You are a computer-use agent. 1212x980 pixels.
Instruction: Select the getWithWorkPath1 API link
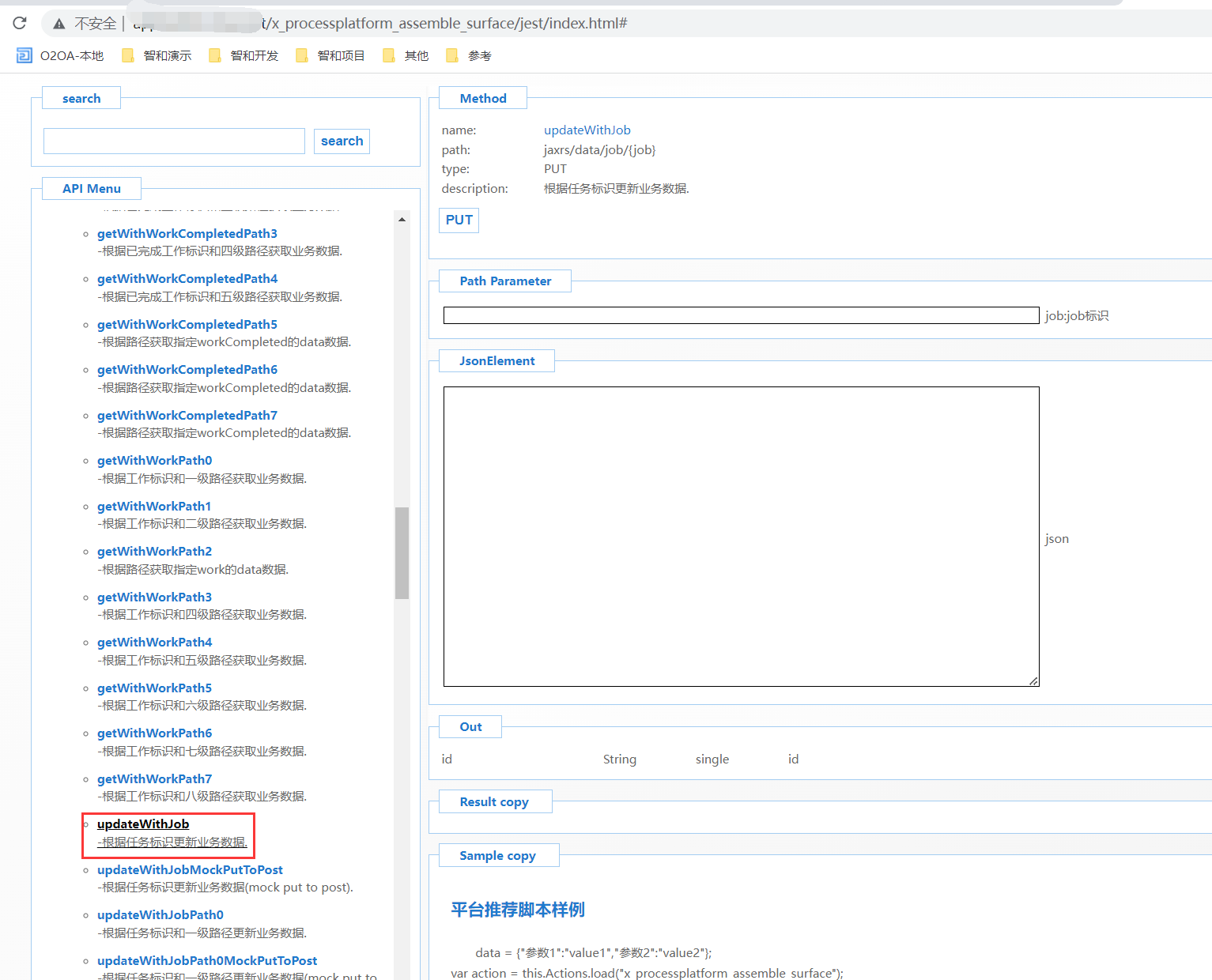(x=154, y=506)
